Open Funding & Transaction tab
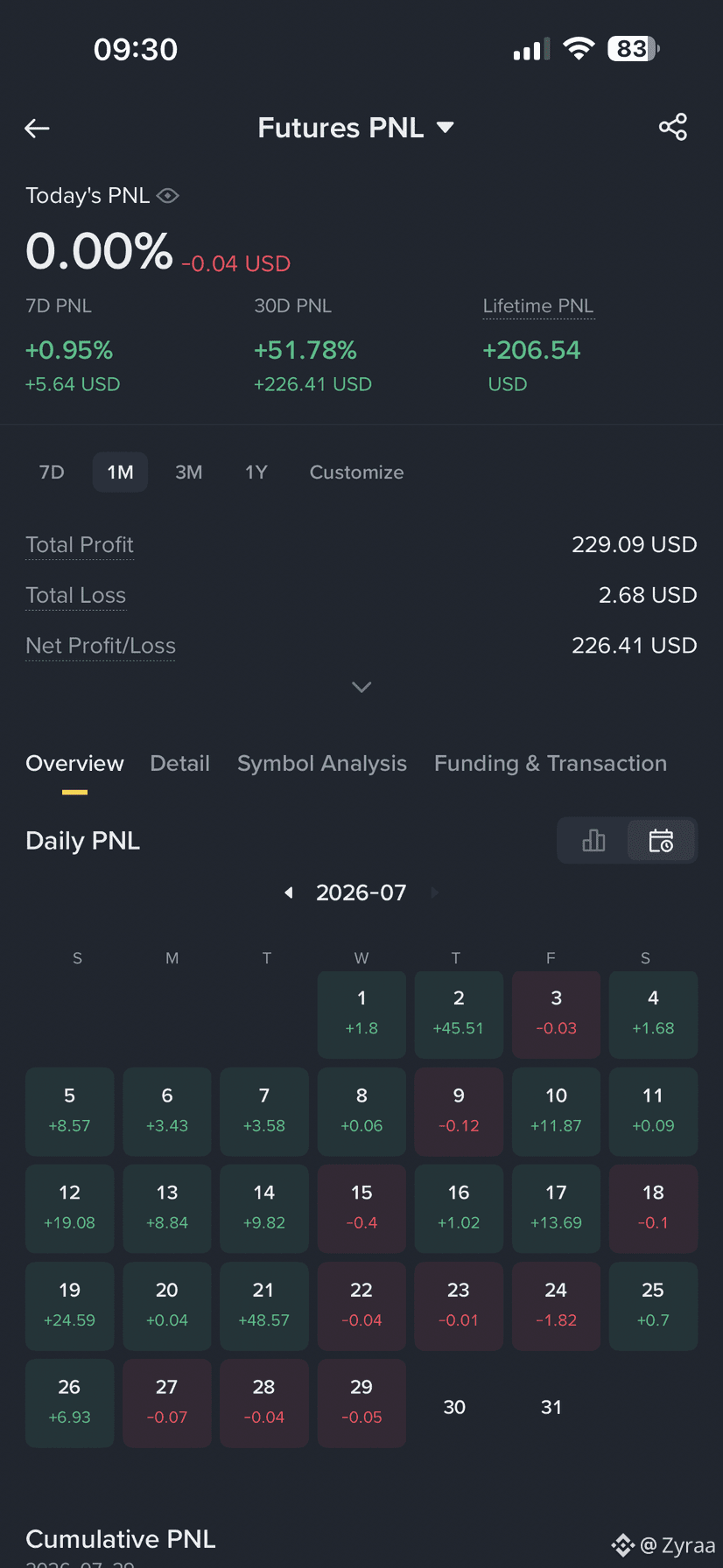 [551, 764]
